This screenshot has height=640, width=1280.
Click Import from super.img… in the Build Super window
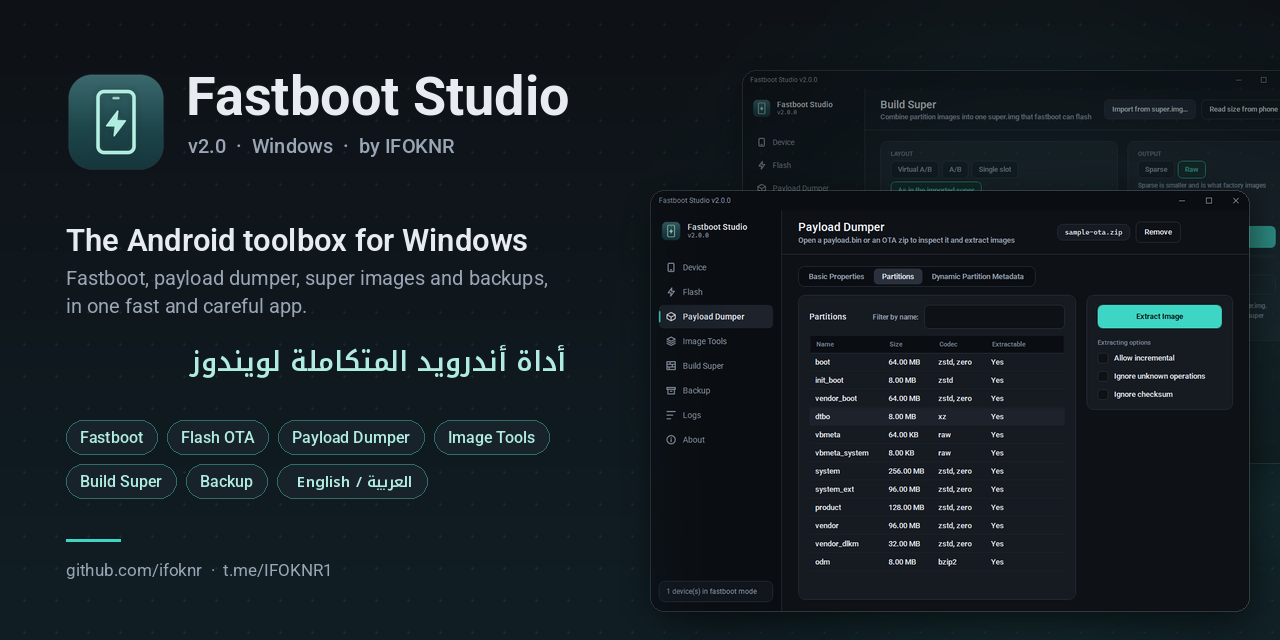pyautogui.click(x=1150, y=109)
